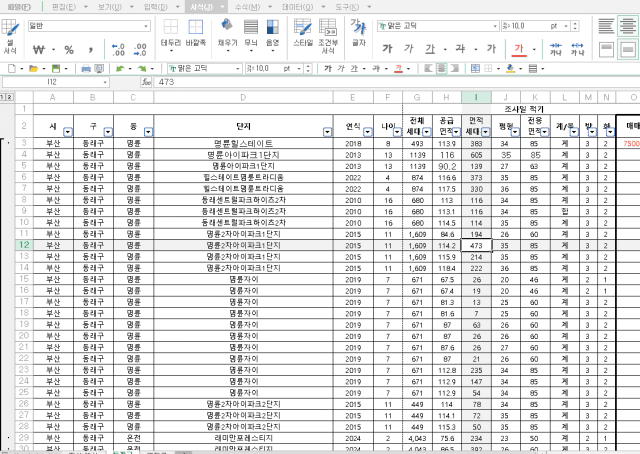Open the 편집 menu

[64, 7]
